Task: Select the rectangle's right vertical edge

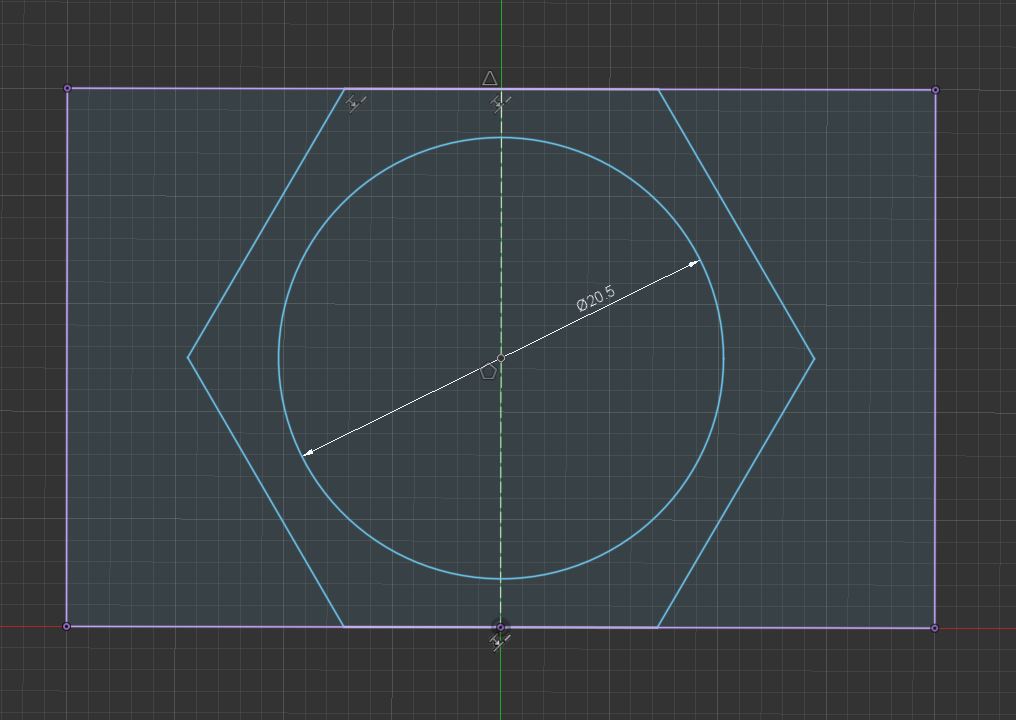Action: (935, 359)
